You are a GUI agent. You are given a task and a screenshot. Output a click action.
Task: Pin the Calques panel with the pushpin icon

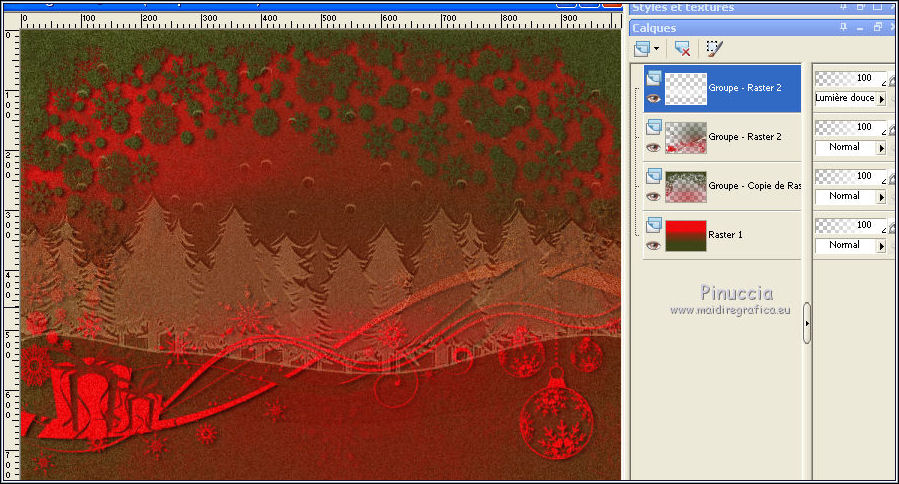[x=843, y=27]
